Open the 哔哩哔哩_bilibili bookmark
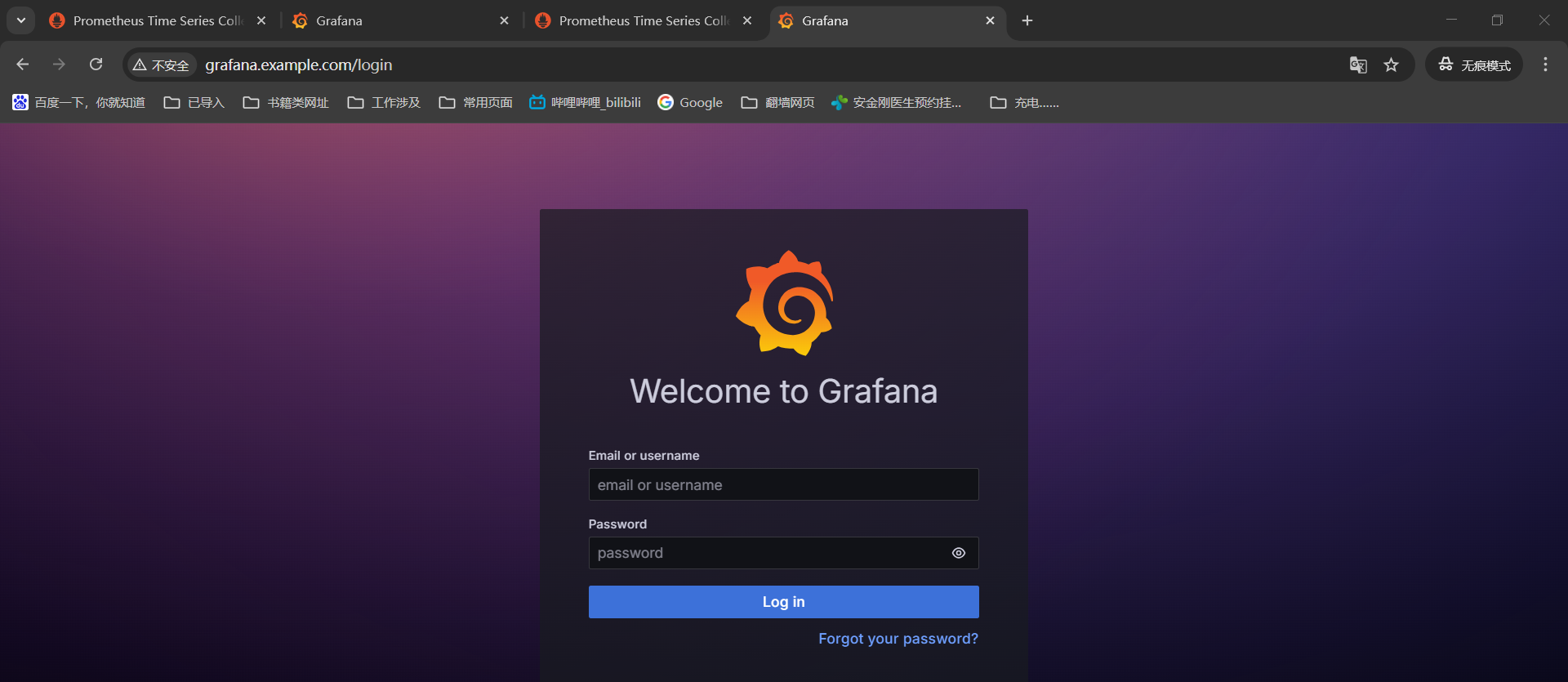1568x682 pixels. [x=585, y=102]
